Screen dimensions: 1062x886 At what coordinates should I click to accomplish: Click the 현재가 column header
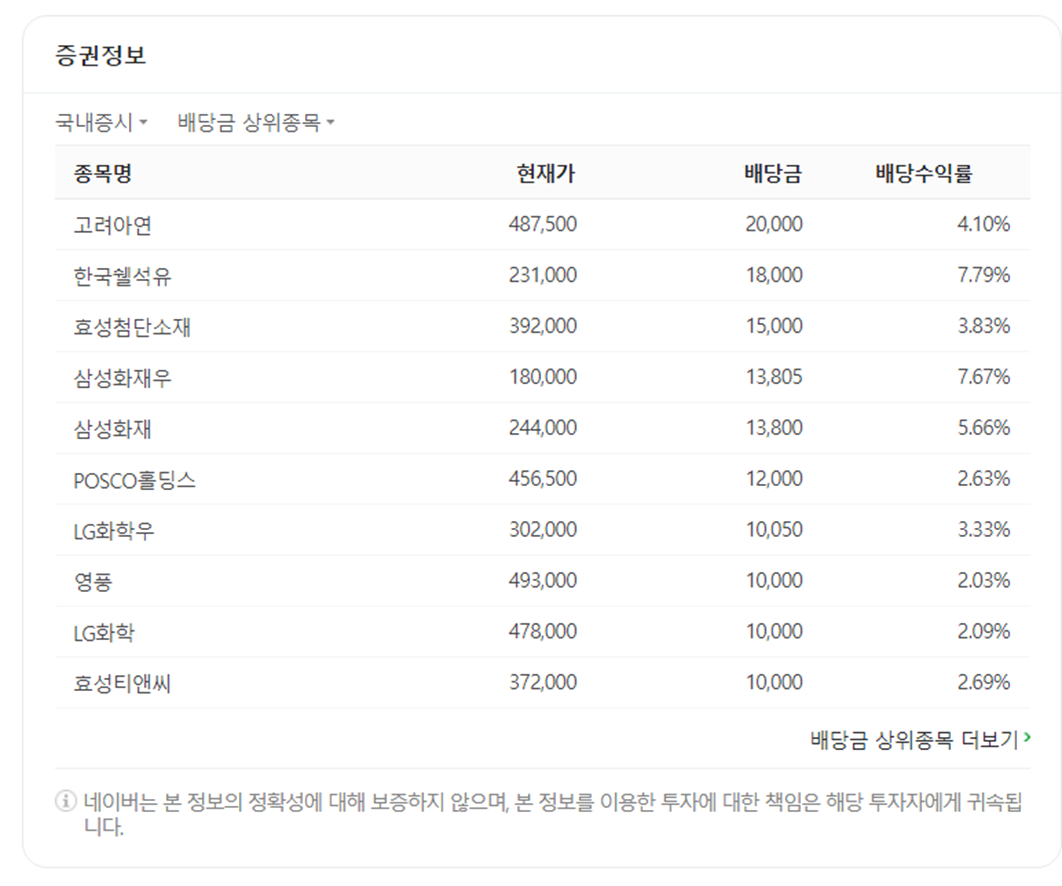click(x=546, y=173)
